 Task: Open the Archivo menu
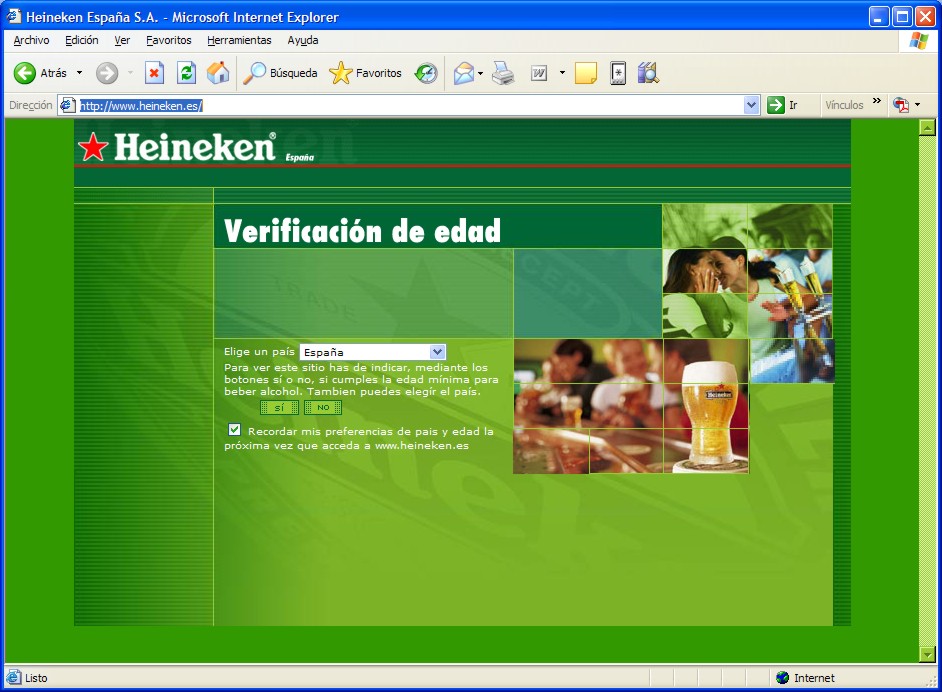pos(31,40)
